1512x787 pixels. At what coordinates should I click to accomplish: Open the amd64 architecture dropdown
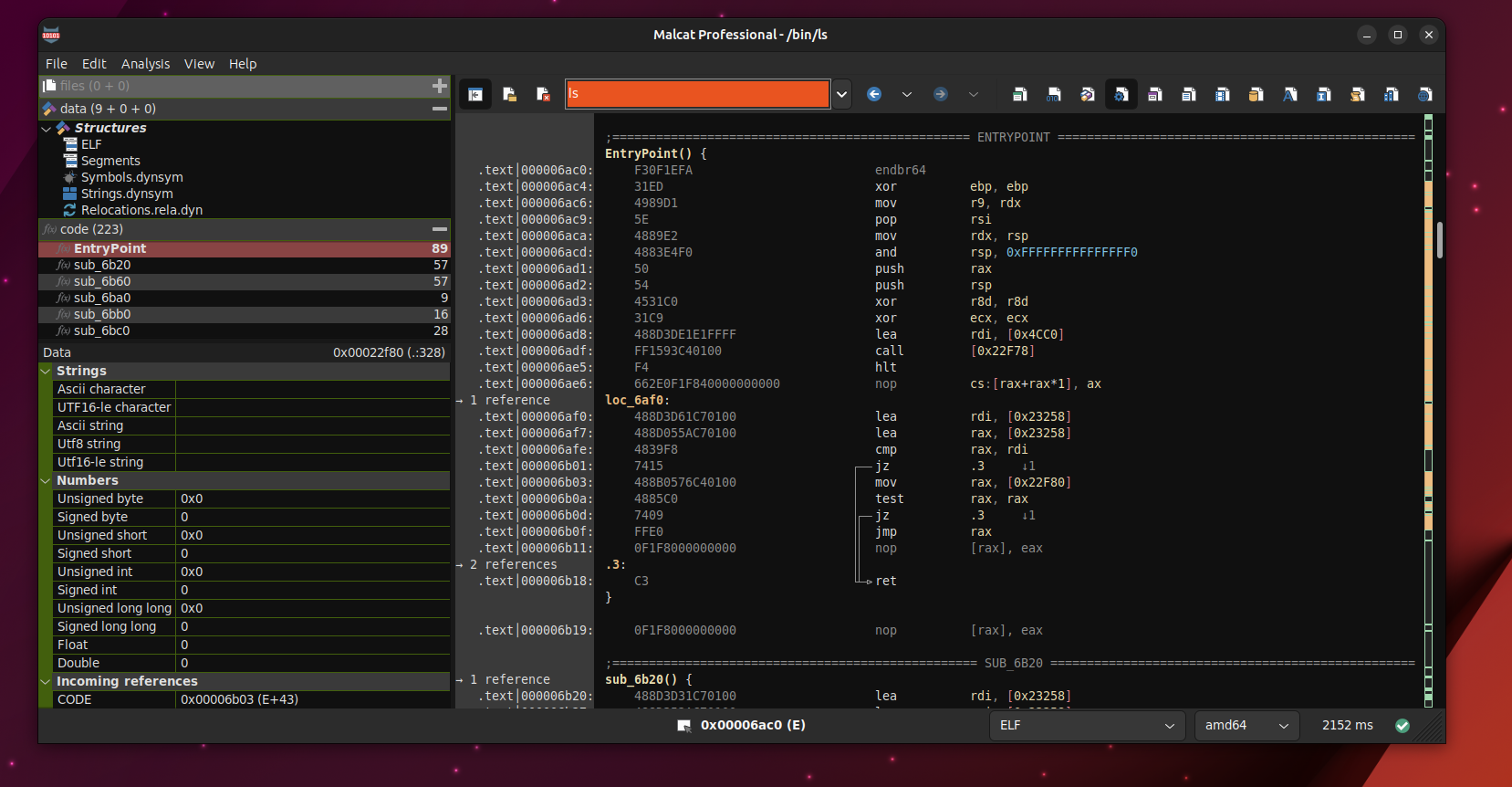pos(1246,726)
